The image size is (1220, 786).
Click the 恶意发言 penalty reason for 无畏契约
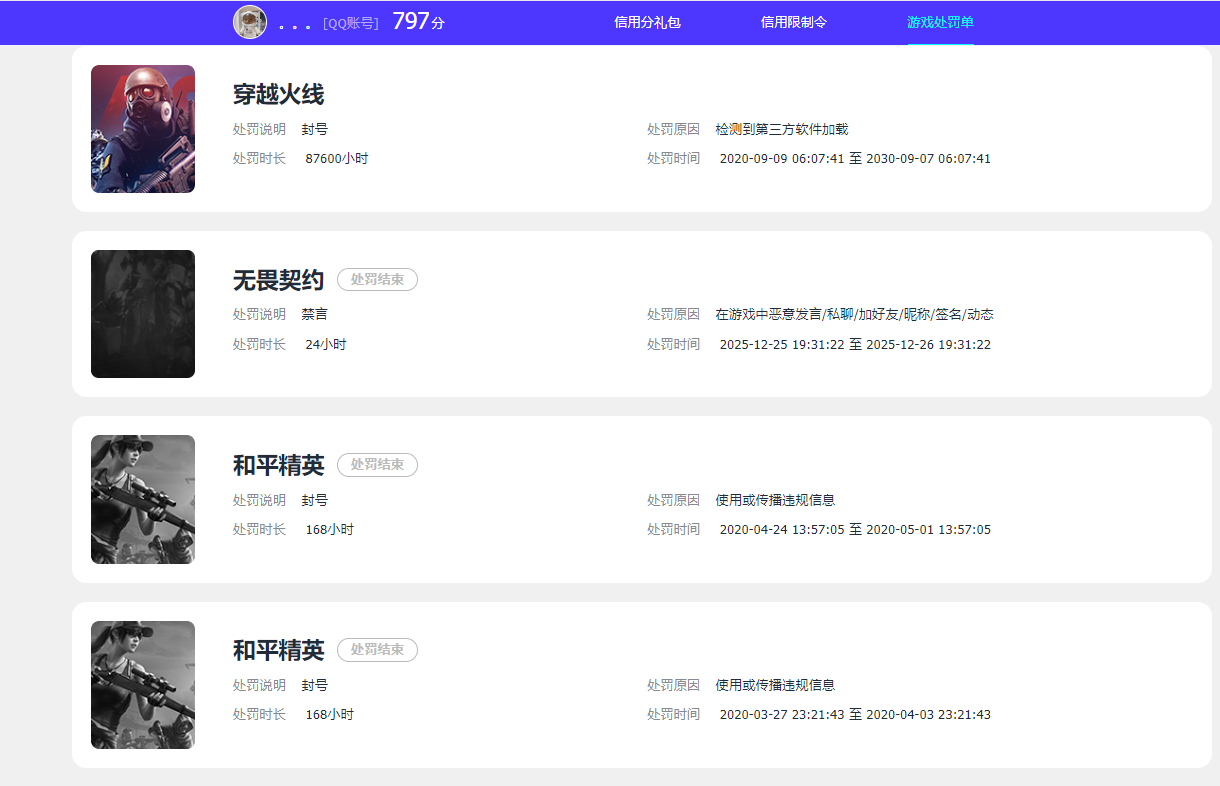(855, 313)
